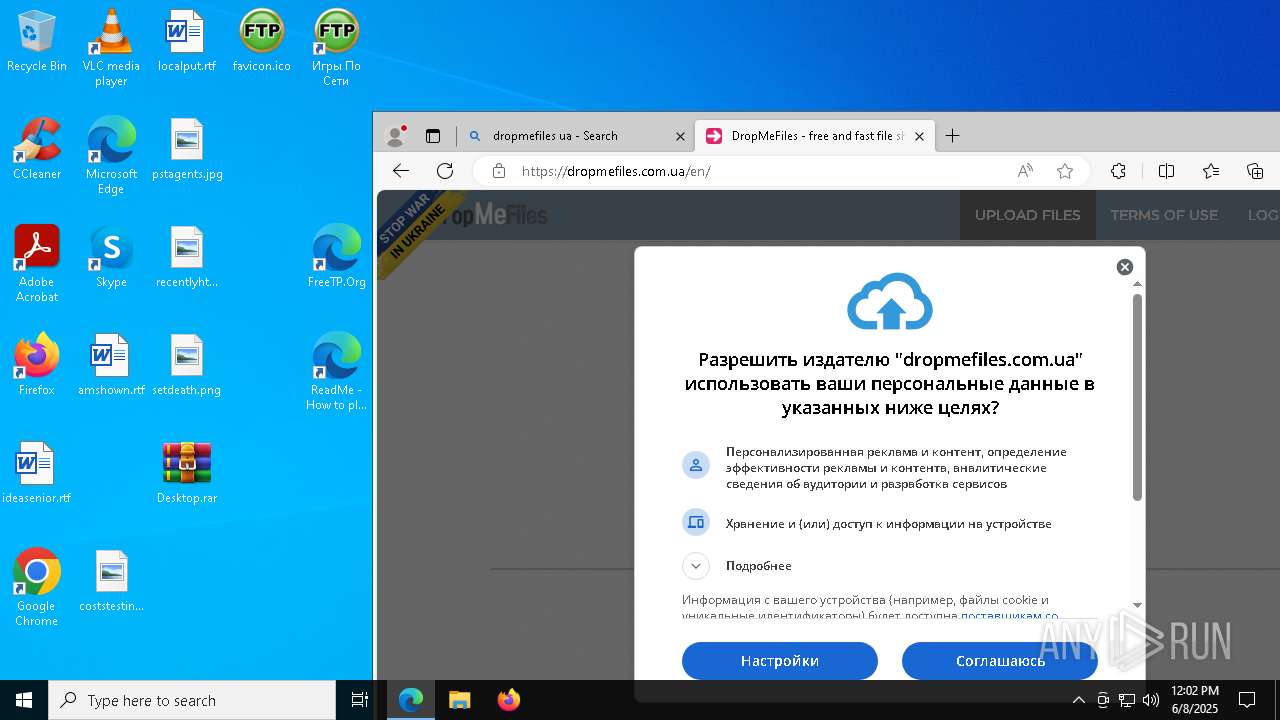Show hidden system tray icons

click(x=1078, y=700)
